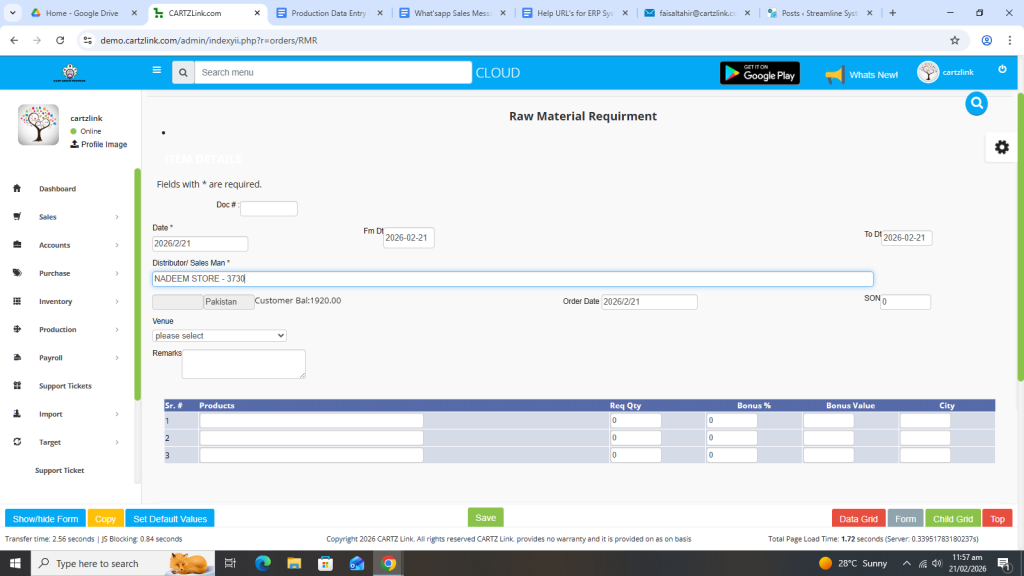
Task: Open the blue circular search button
Action: [x=976, y=103]
